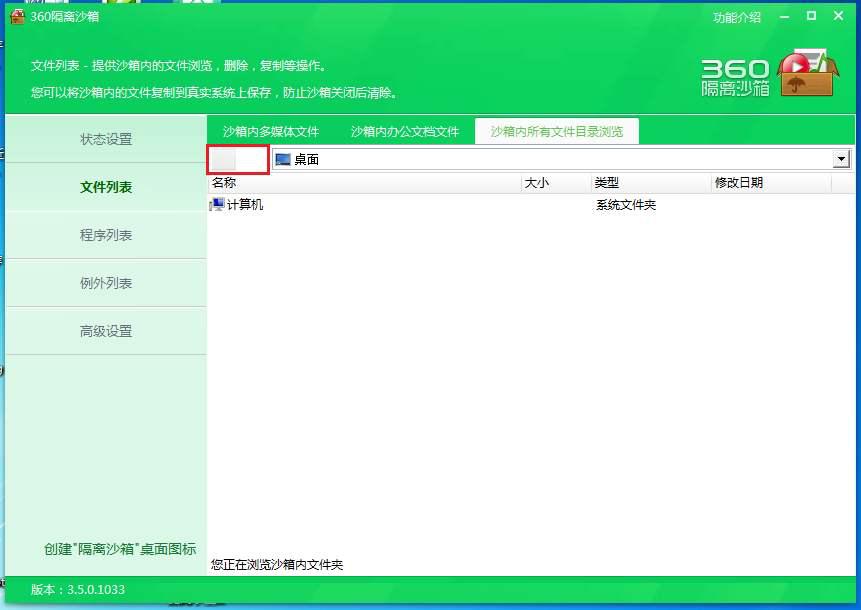Click 创建"隔离沙箱"桌面图标 link

120,549
